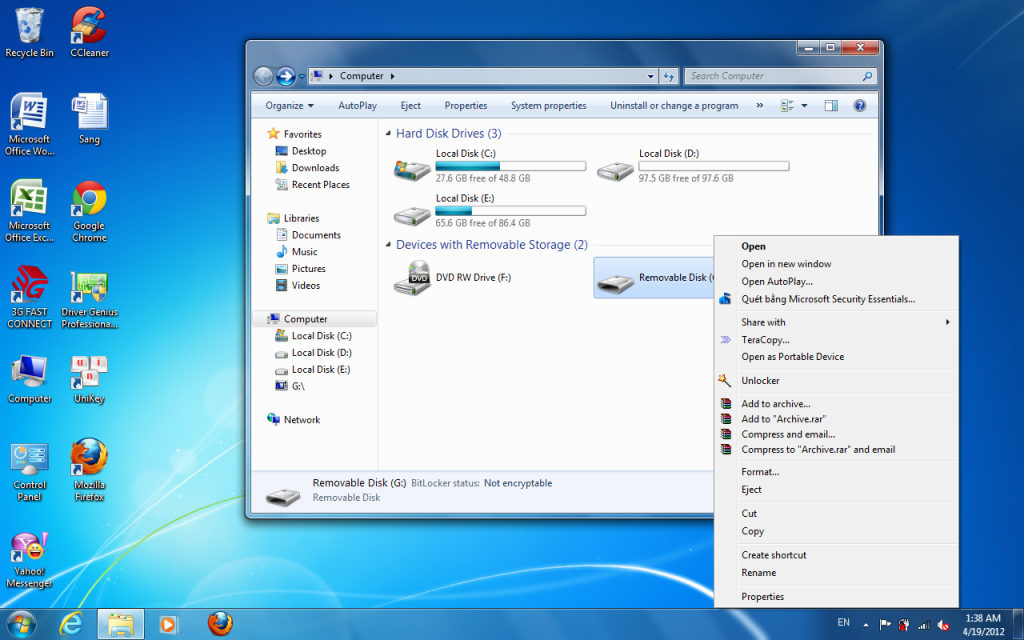Select Properties in the context menu
1024x640 pixels.
coord(762,597)
